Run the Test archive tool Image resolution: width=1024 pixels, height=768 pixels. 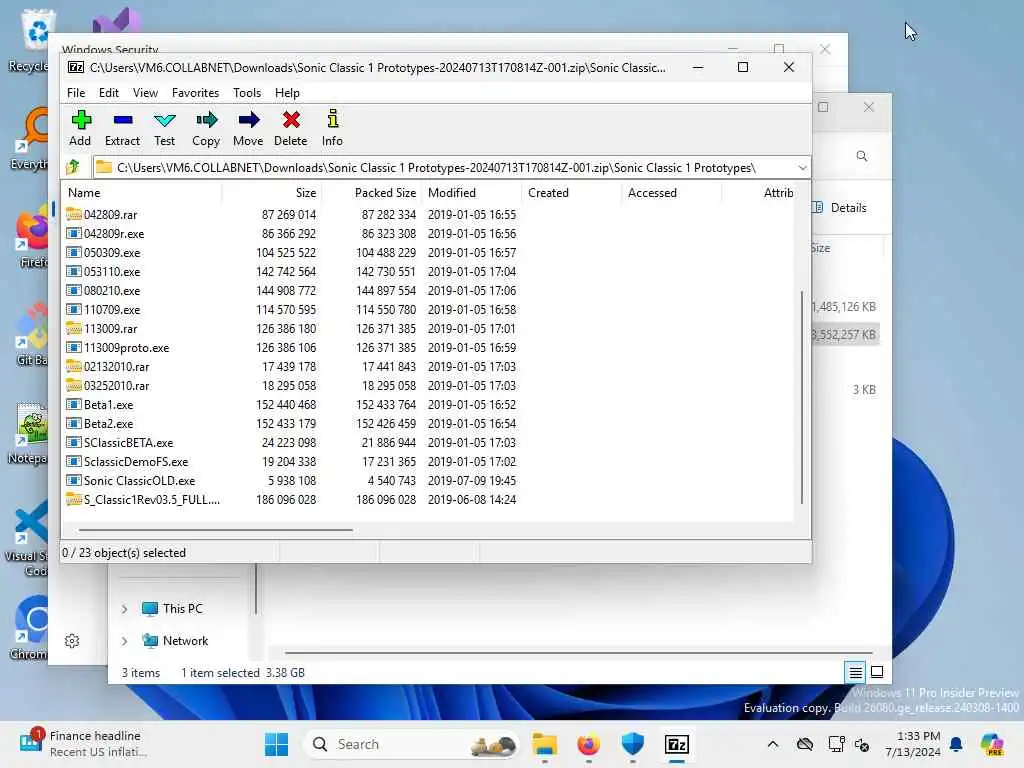(164, 128)
